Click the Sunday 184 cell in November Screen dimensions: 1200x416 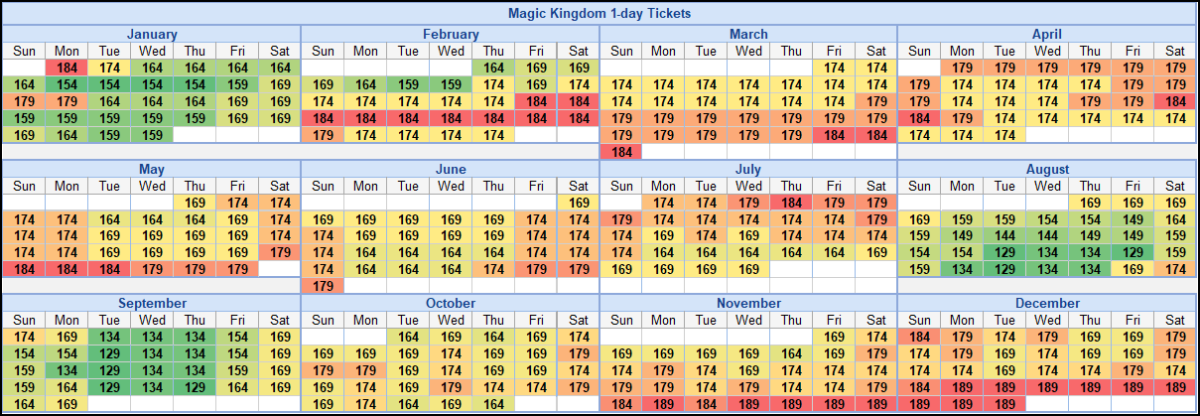coord(621,404)
